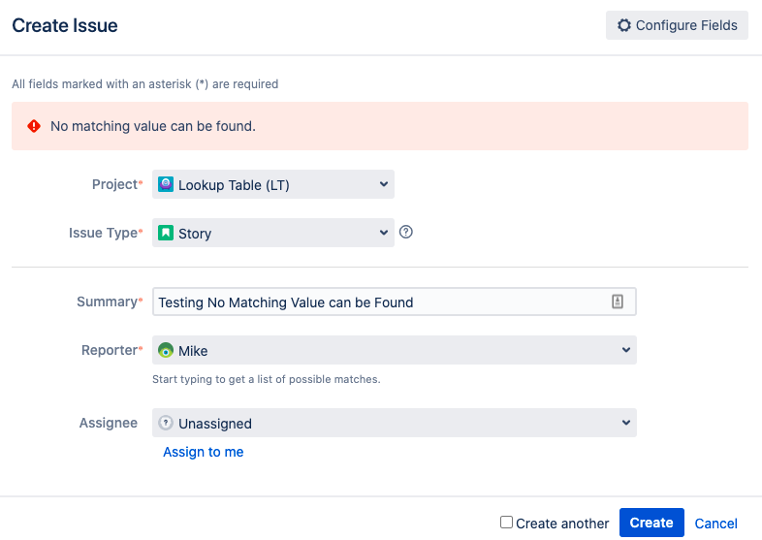
Task: Click the No matching value error message
Action: pos(153,126)
